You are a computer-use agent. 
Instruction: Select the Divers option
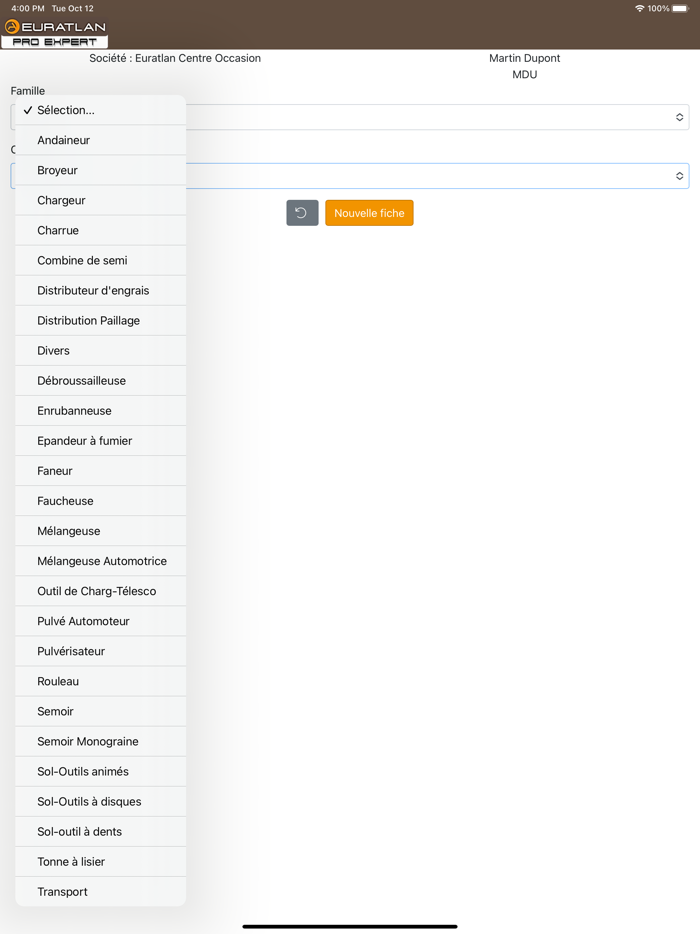point(100,351)
